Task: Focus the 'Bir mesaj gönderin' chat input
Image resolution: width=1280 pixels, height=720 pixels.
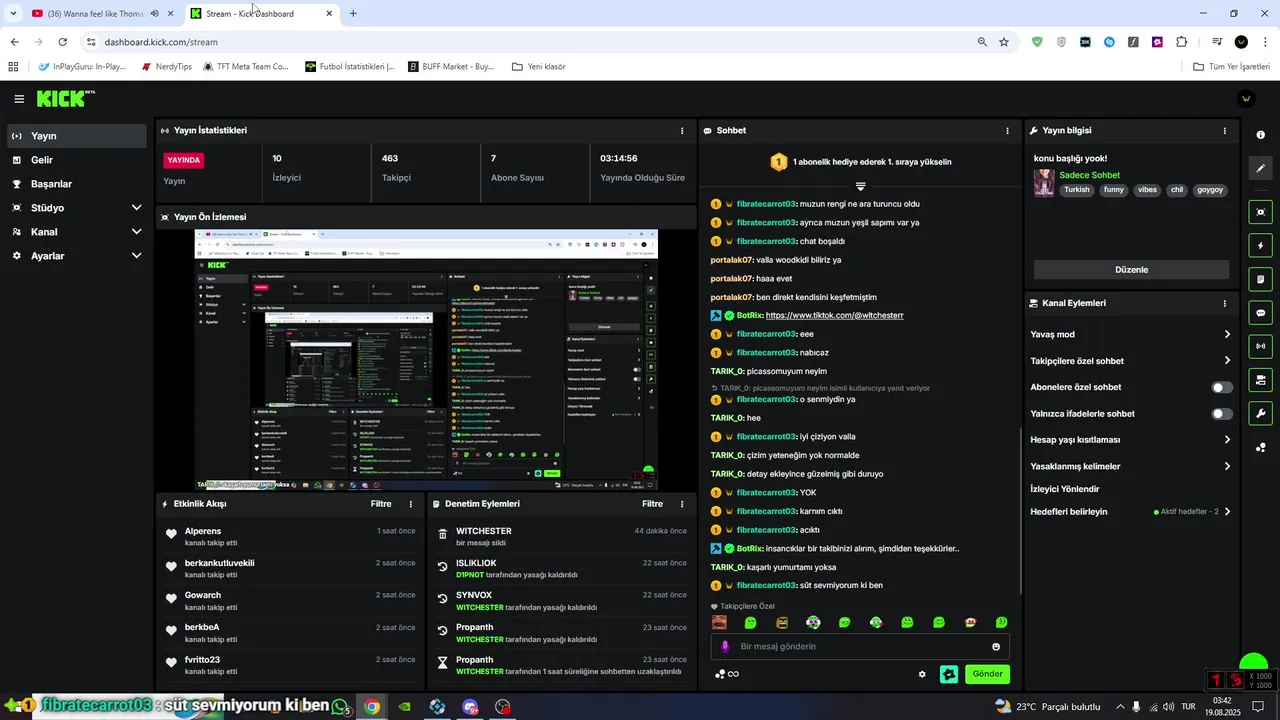Action: point(860,646)
